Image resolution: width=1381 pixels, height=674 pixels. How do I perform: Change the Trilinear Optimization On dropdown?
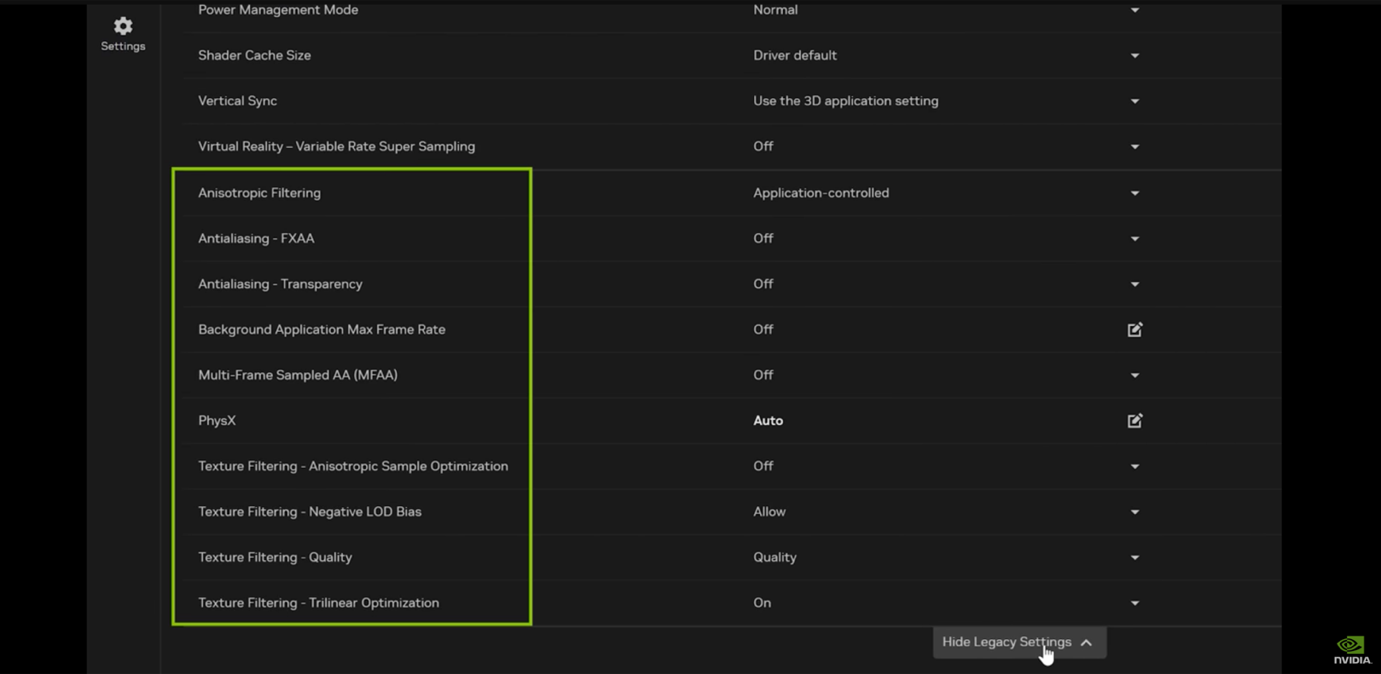[1135, 603]
